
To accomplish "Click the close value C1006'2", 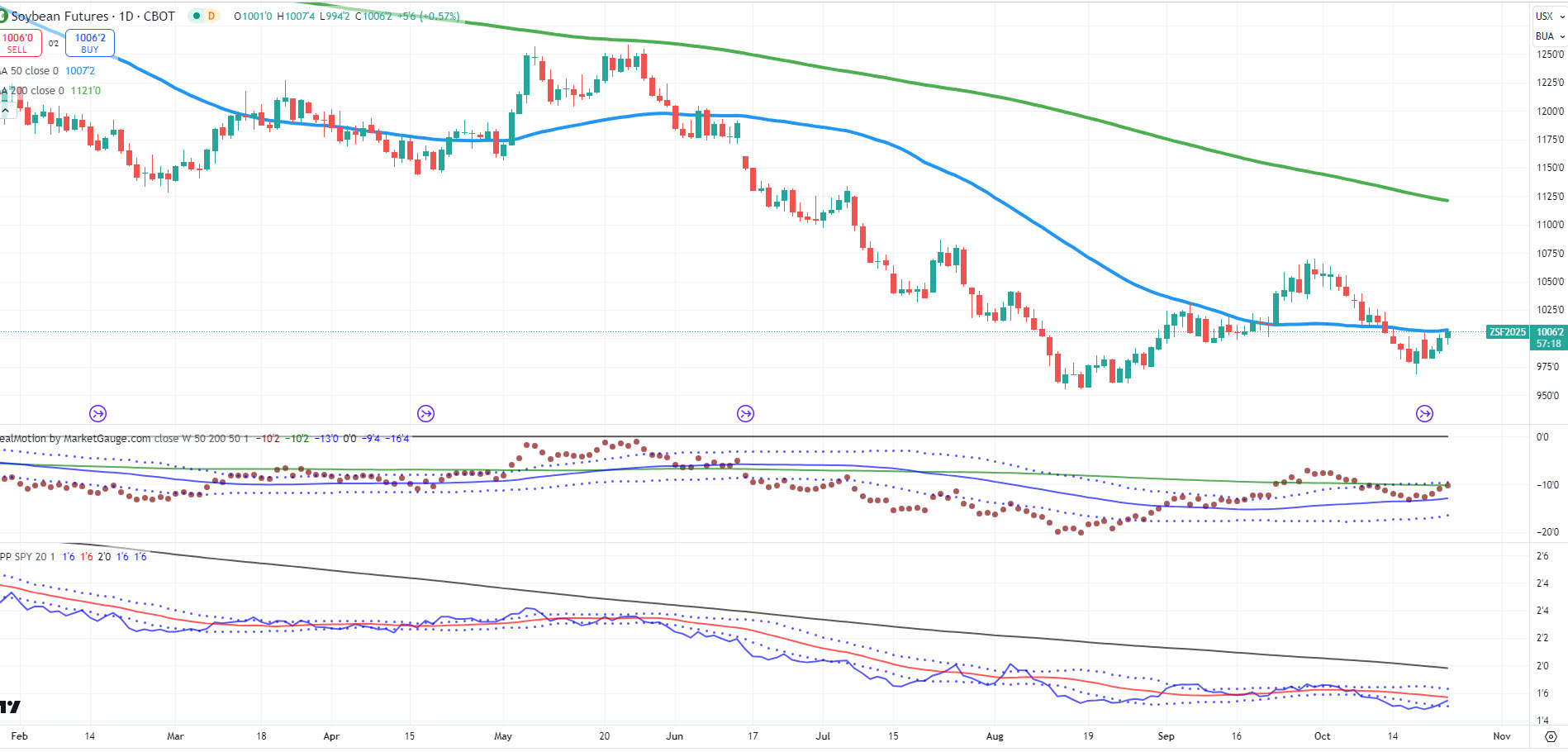I will pos(374,17).
